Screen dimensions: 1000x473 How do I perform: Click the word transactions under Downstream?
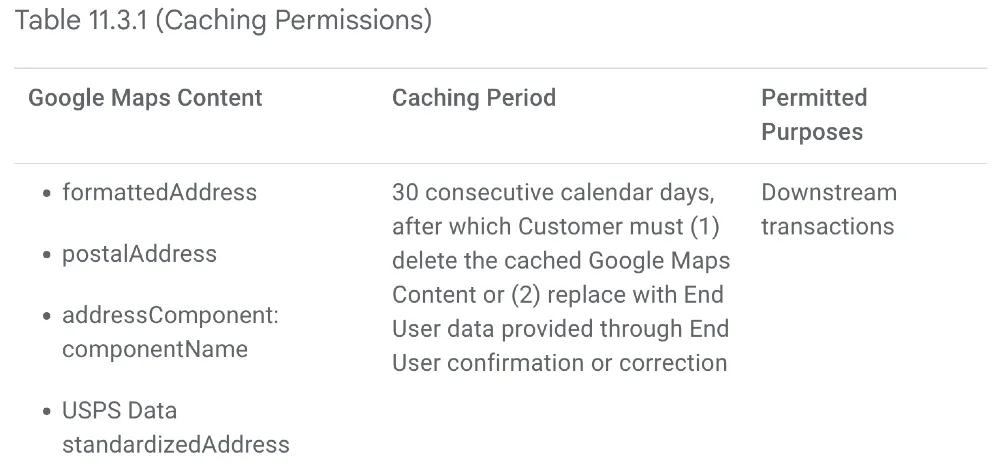[827, 226]
